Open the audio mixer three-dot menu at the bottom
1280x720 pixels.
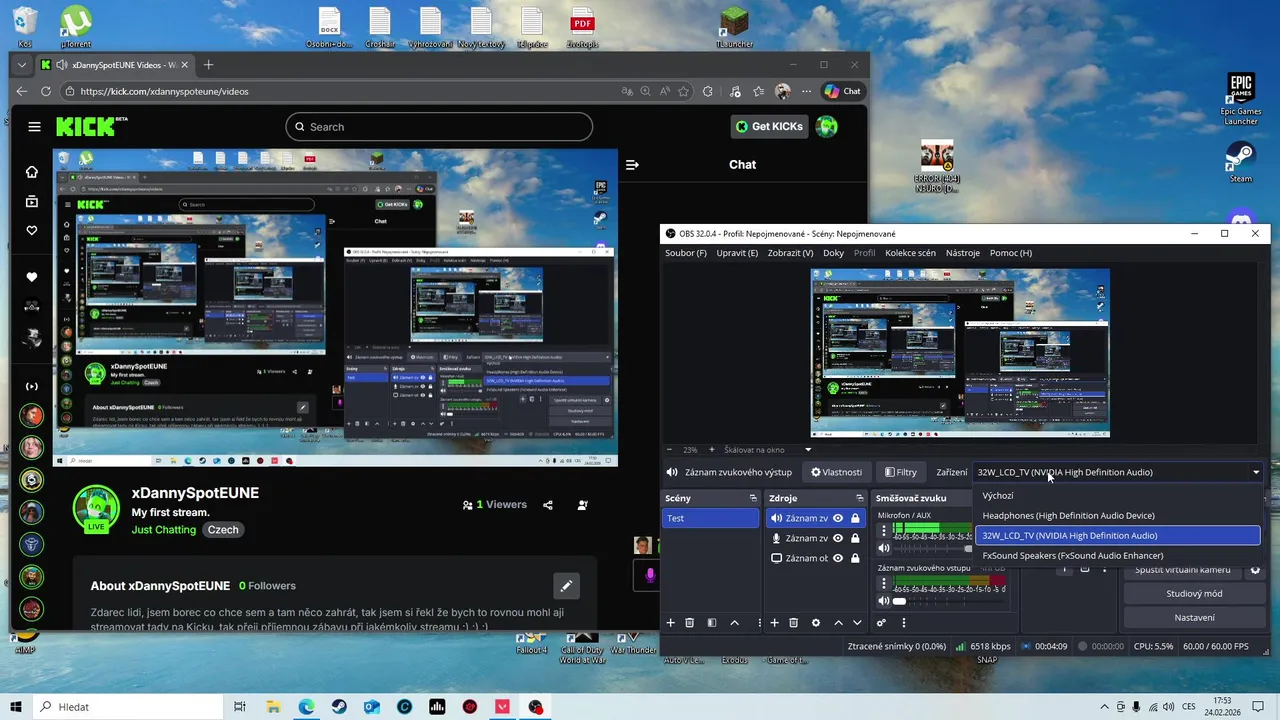coord(904,623)
